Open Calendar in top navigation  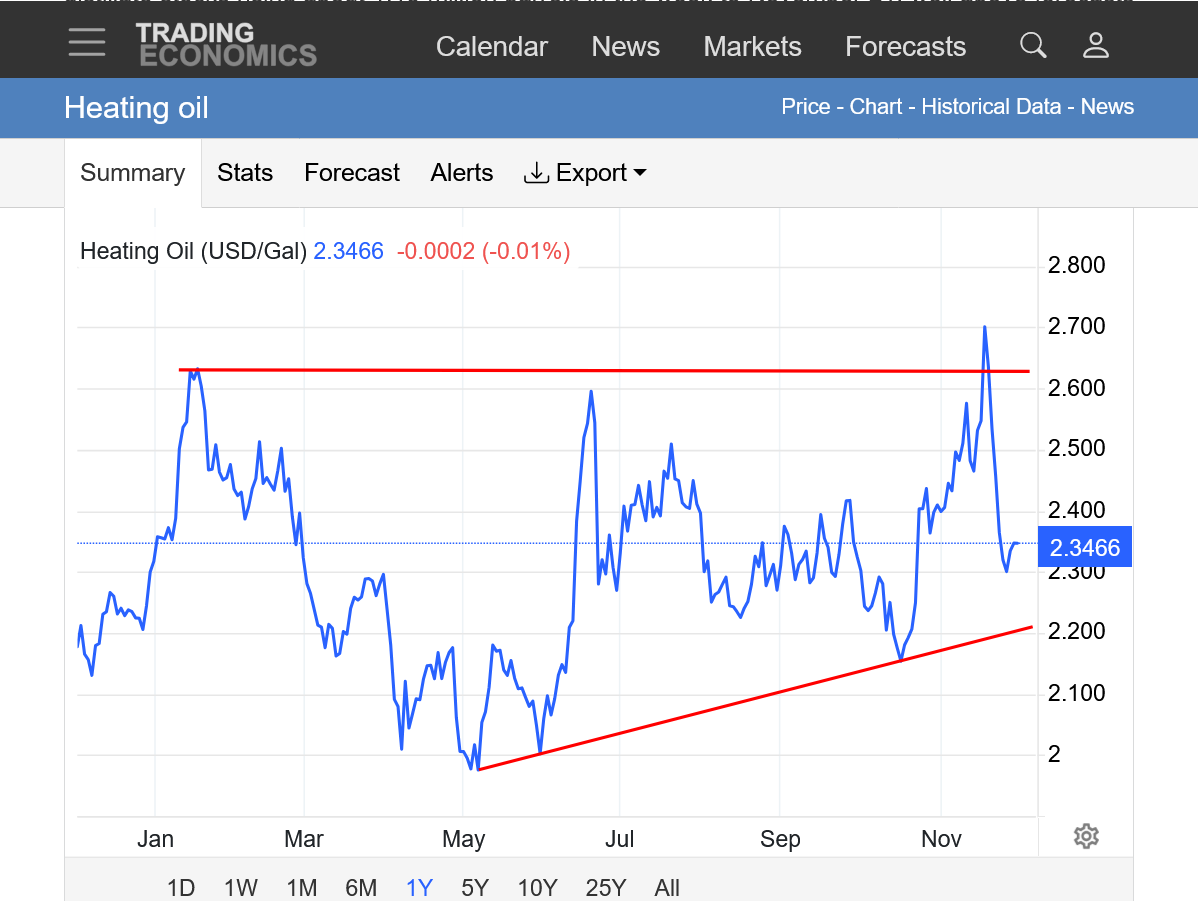492,47
